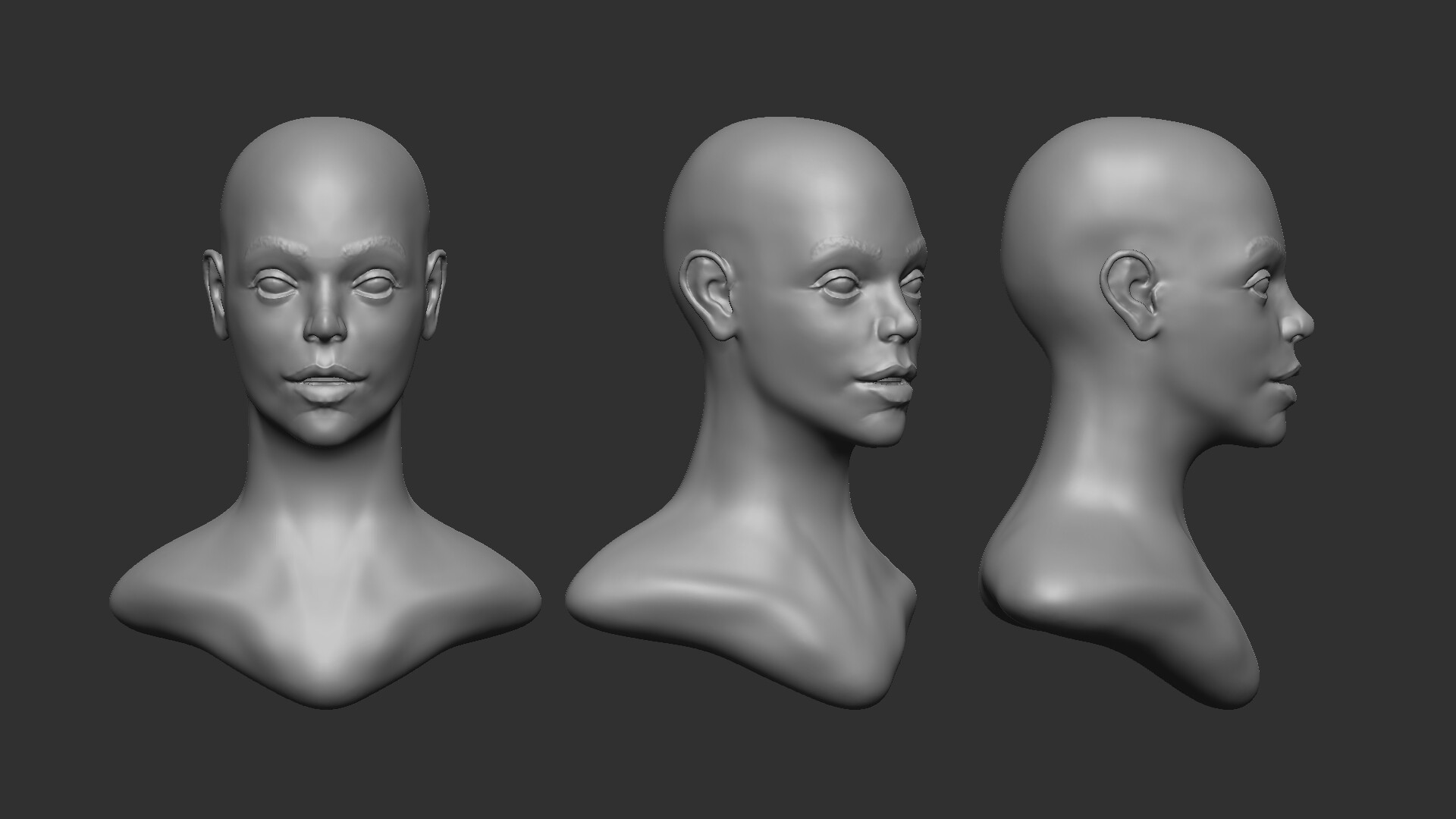Select the nose of the front view
Image resolution: width=1456 pixels, height=819 pixels.
324,330
